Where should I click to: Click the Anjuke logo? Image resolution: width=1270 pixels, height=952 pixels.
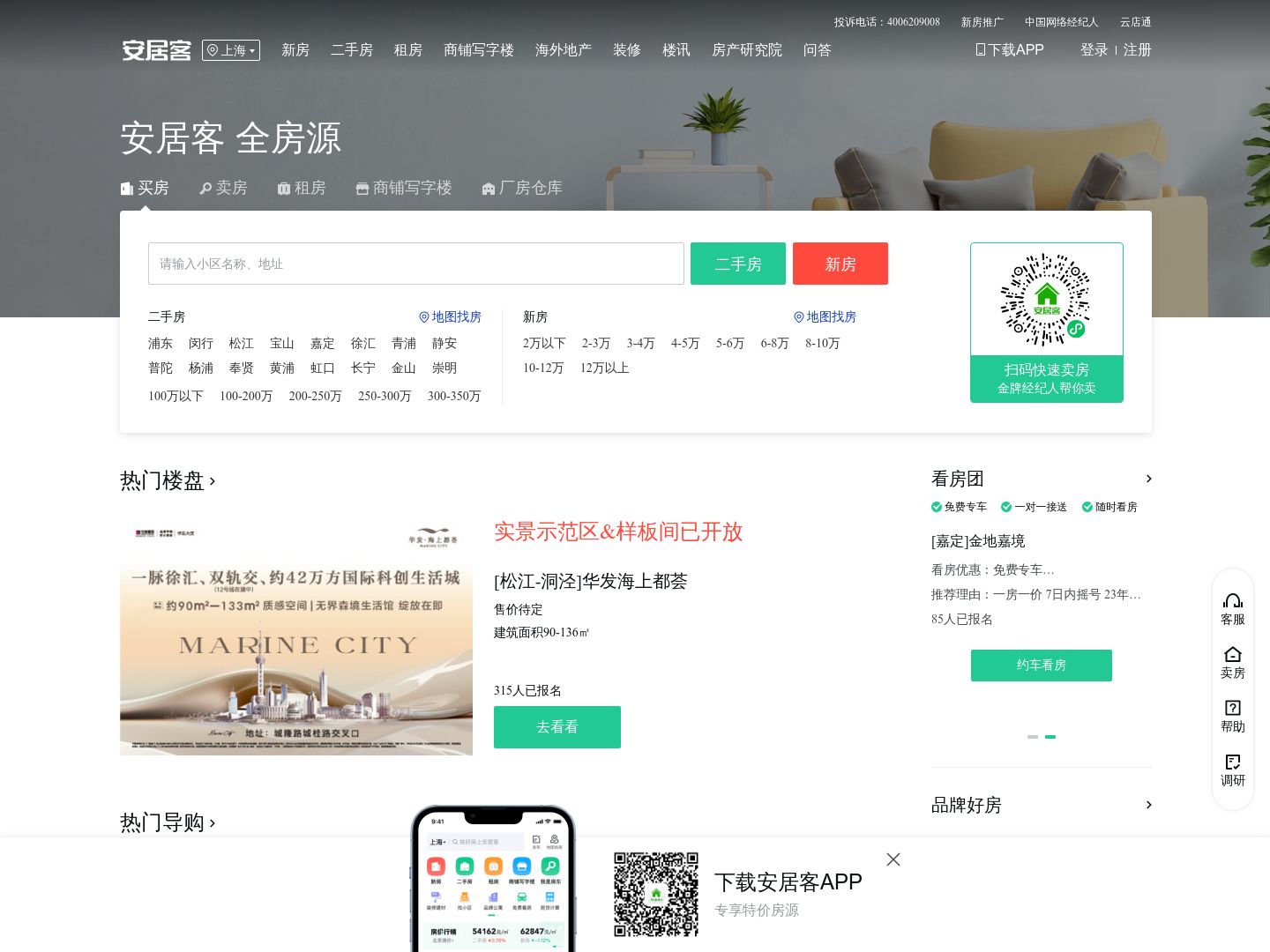tap(156, 50)
